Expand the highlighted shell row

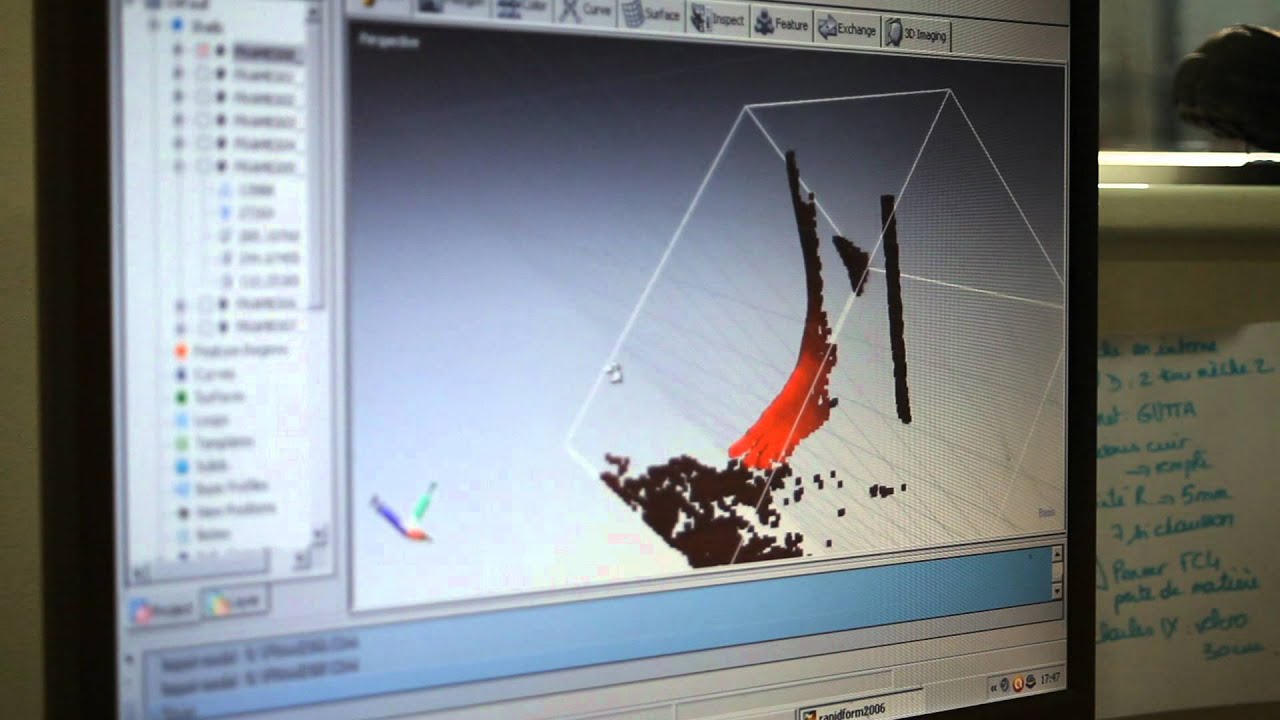pyautogui.click(x=177, y=49)
